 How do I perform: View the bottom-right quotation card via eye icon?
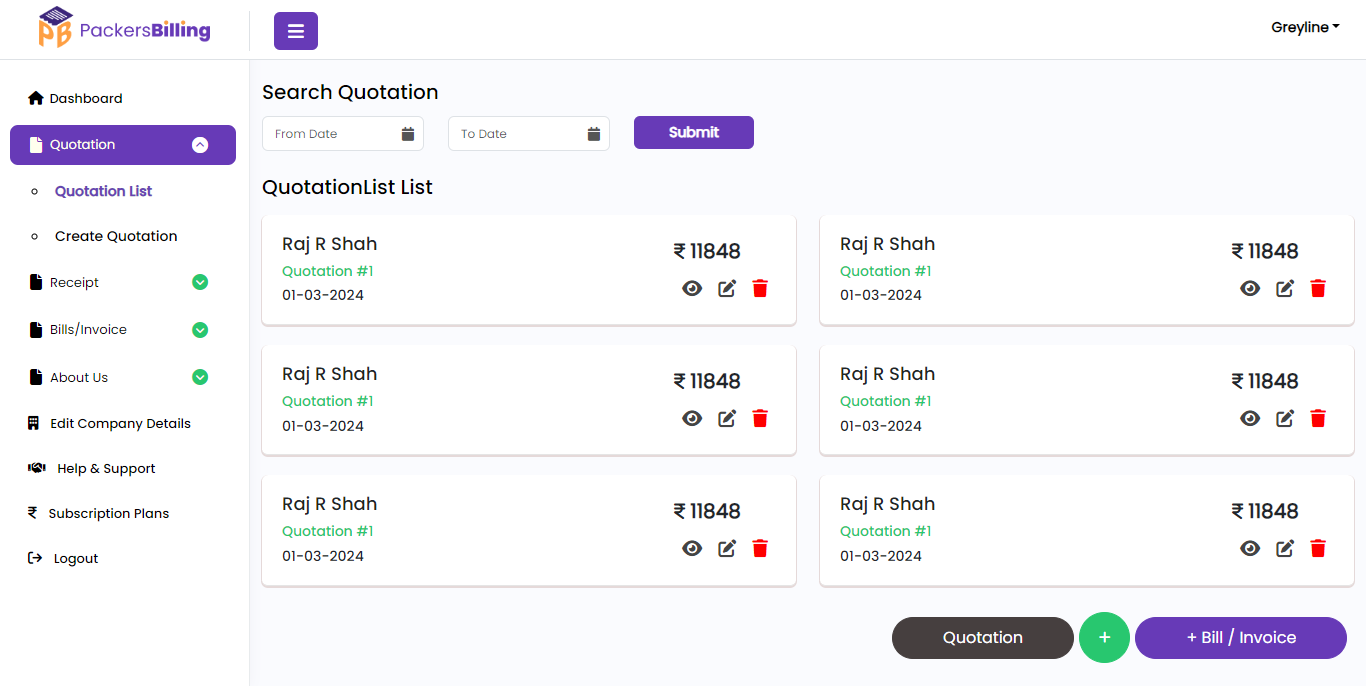[x=1250, y=548]
